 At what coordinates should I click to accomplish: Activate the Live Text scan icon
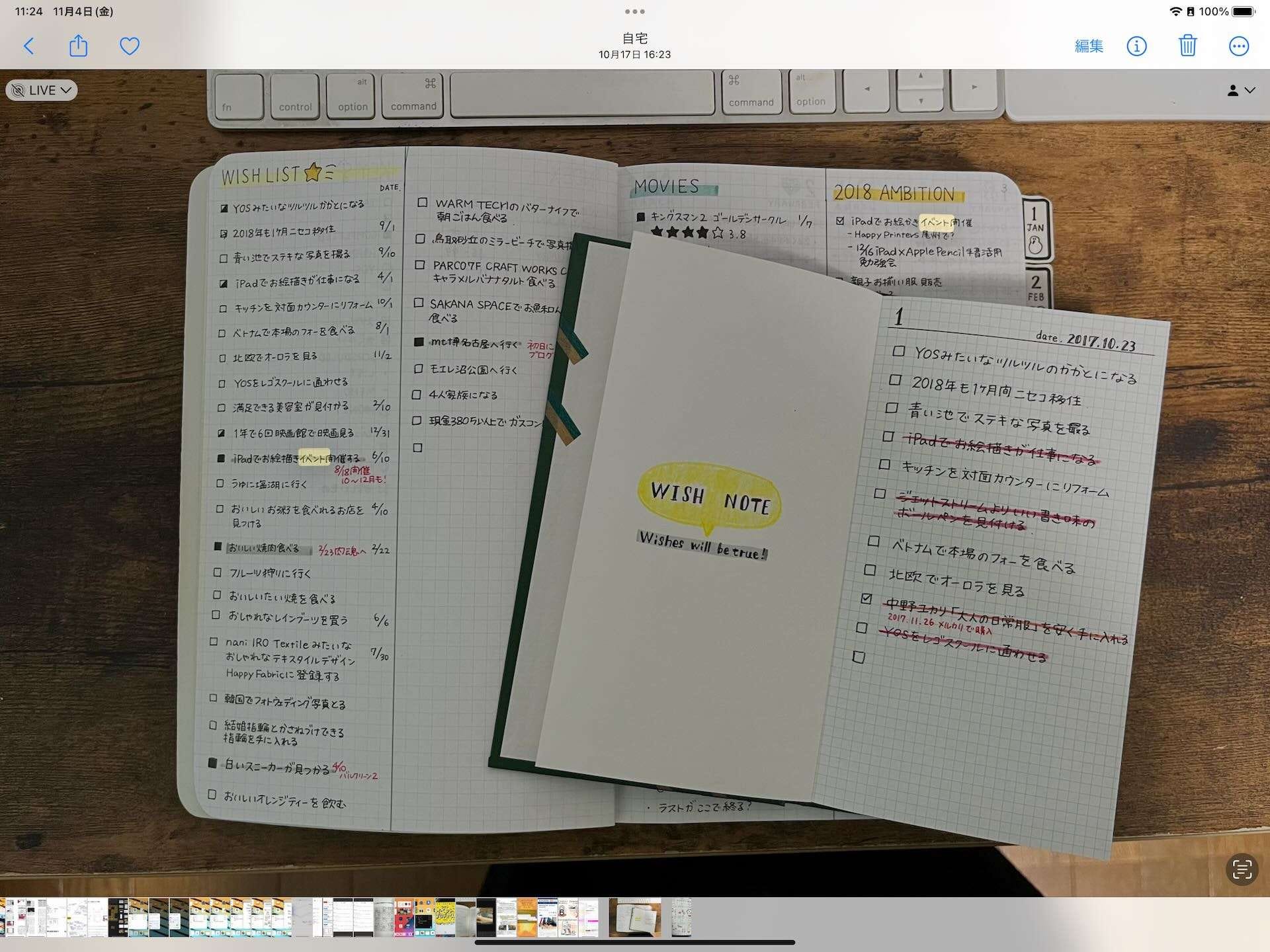[x=1242, y=869]
